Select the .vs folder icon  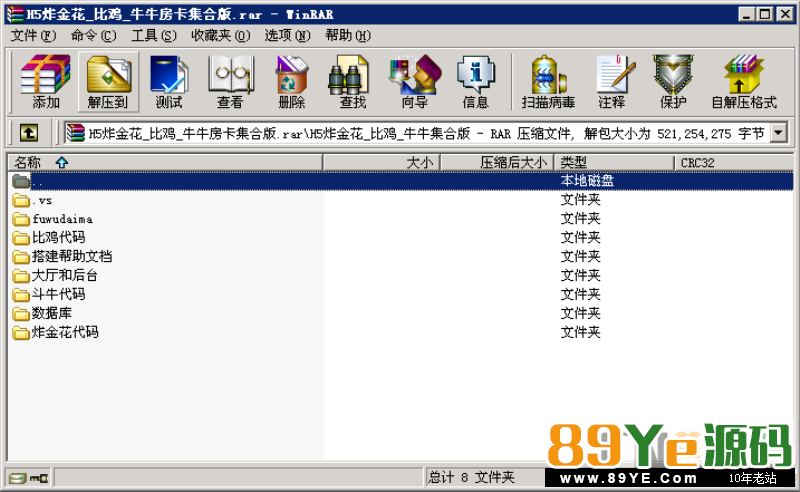[21, 200]
